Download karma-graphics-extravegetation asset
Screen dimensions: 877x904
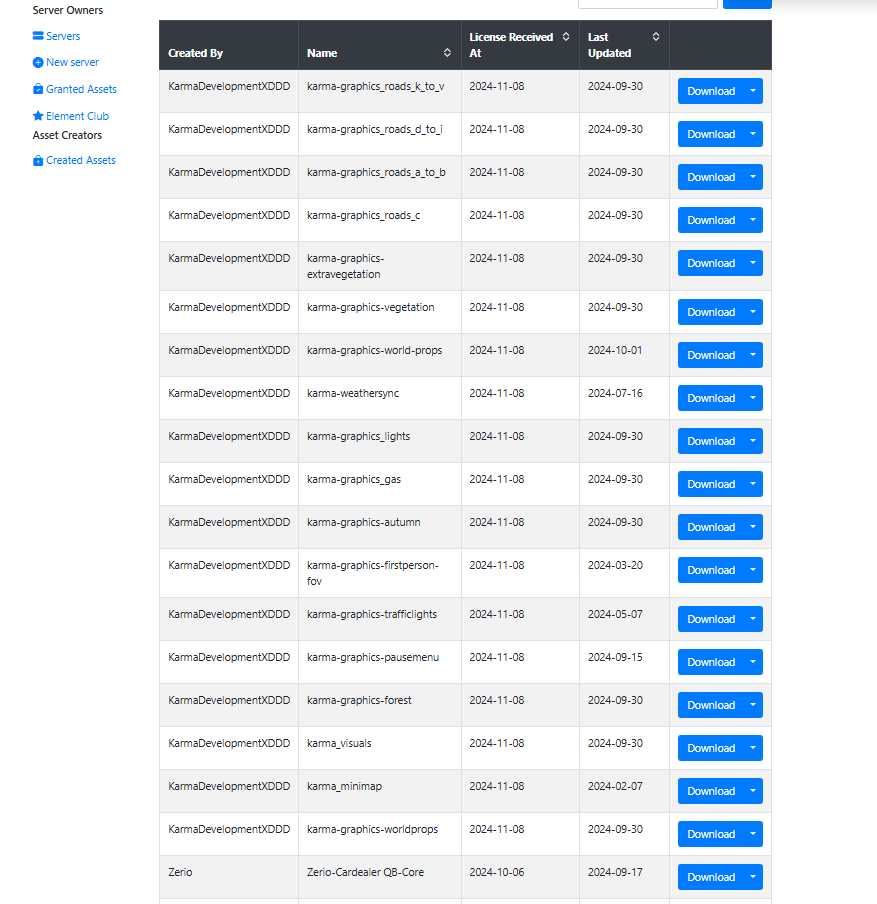click(x=710, y=263)
